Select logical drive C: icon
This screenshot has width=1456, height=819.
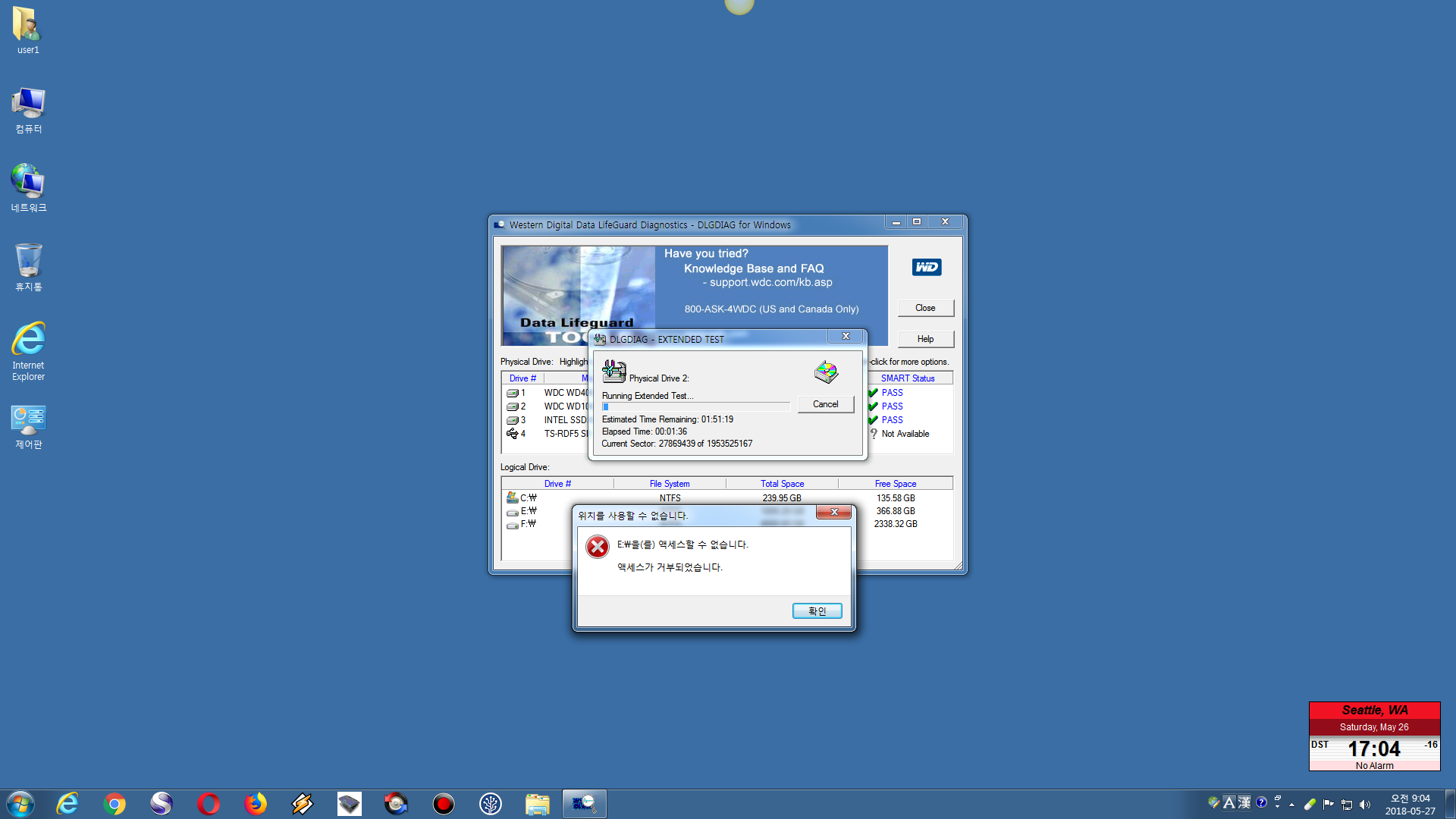[x=512, y=498]
